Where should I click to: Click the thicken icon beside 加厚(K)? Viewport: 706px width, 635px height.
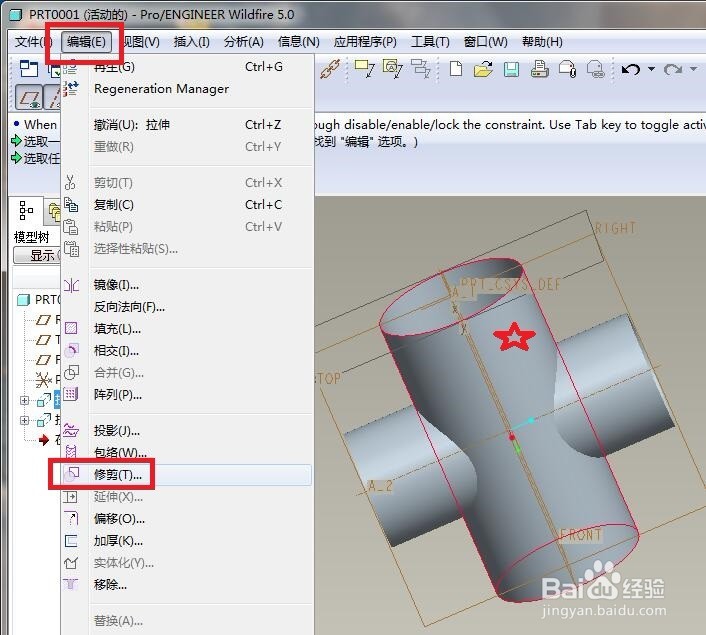pos(71,540)
